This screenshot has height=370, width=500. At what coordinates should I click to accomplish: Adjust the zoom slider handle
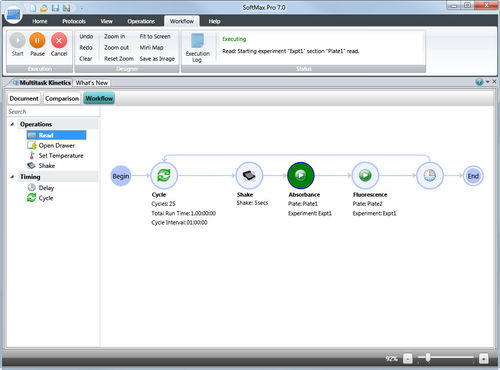pos(428,358)
